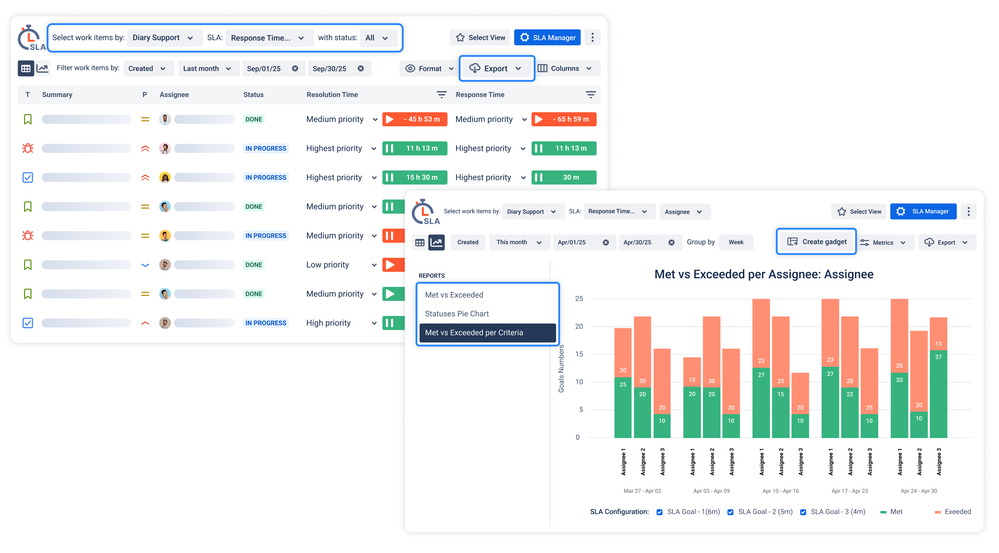Click the Response Time column filter icon

pos(591,94)
